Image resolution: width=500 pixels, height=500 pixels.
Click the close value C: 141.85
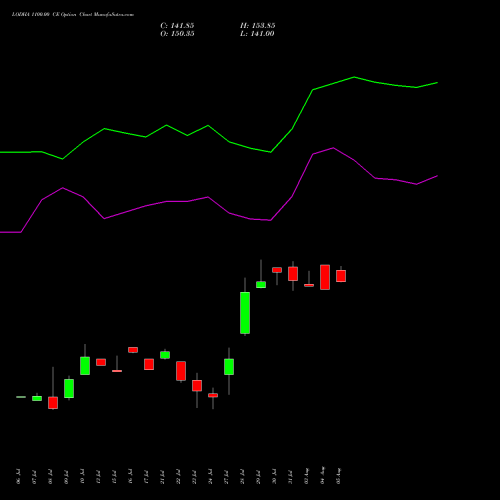coord(177,26)
